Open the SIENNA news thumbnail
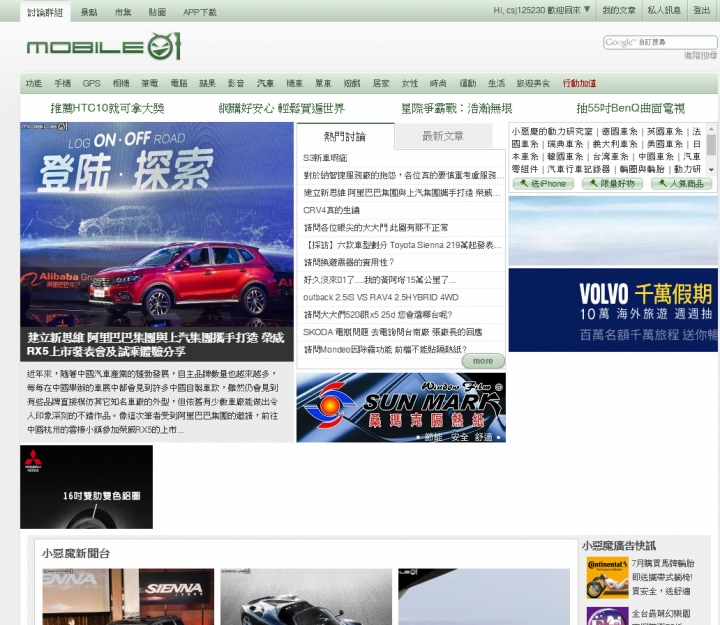This screenshot has height=625, width=720. pos(128,597)
